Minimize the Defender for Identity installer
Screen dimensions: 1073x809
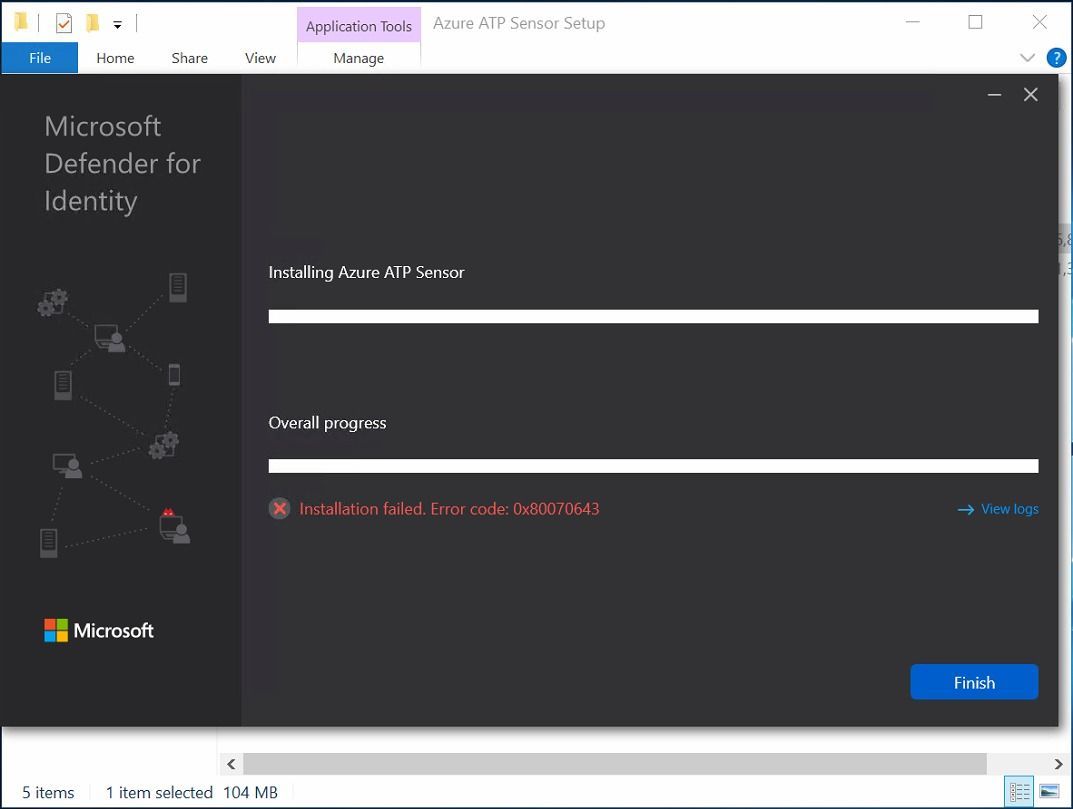coord(994,94)
